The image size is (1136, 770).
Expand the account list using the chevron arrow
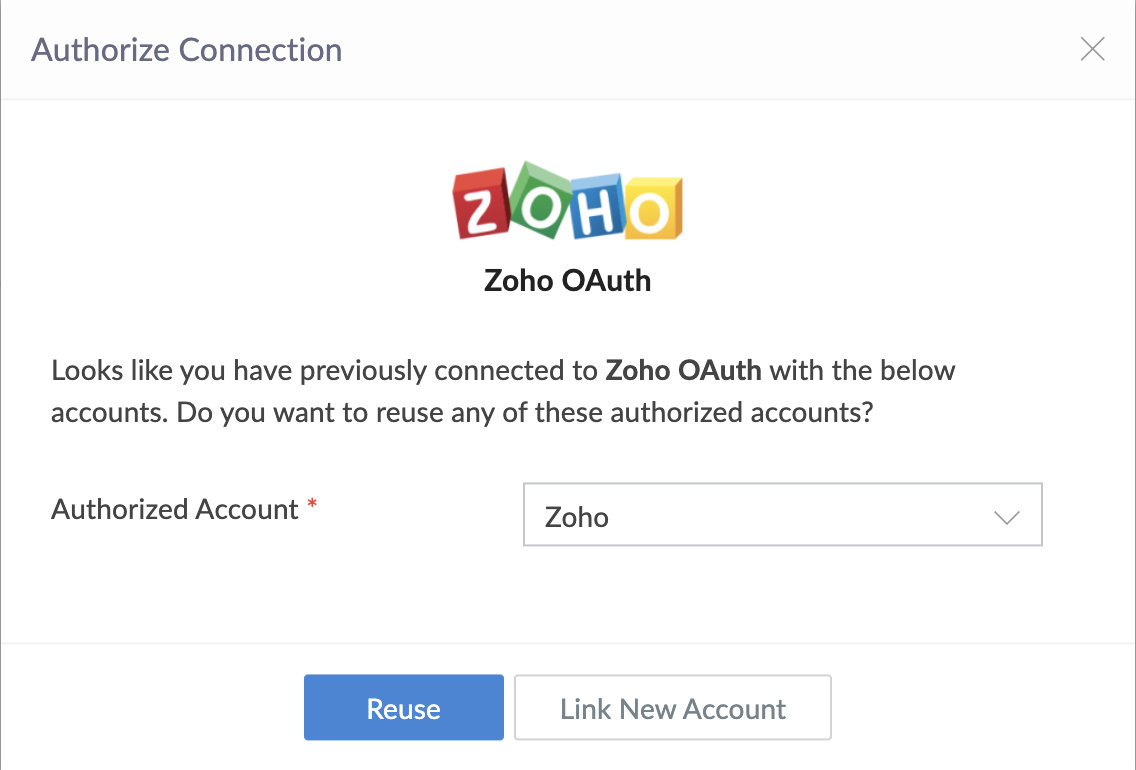(x=1006, y=517)
